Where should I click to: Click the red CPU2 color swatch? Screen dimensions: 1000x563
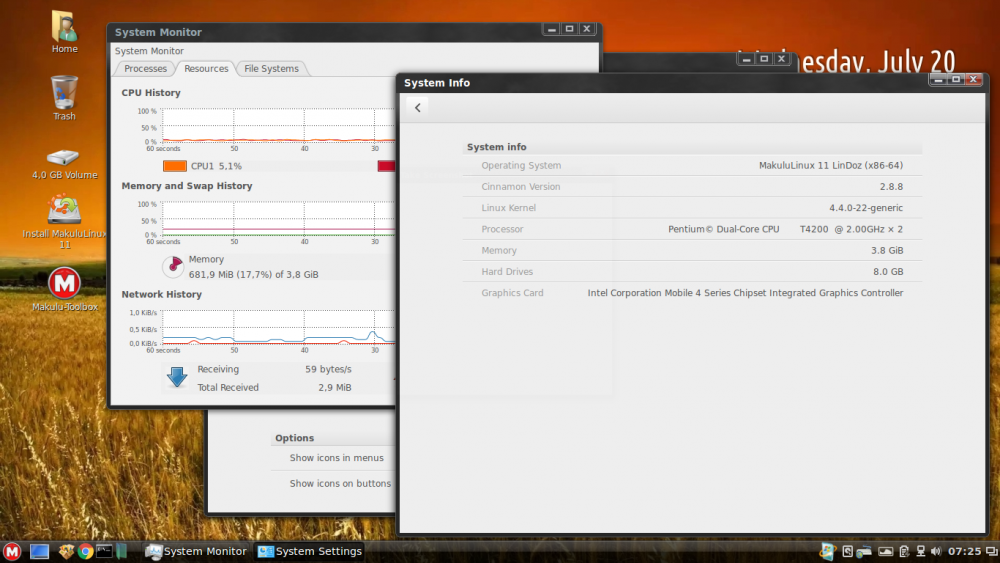pyautogui.click(x=386, y=166)
